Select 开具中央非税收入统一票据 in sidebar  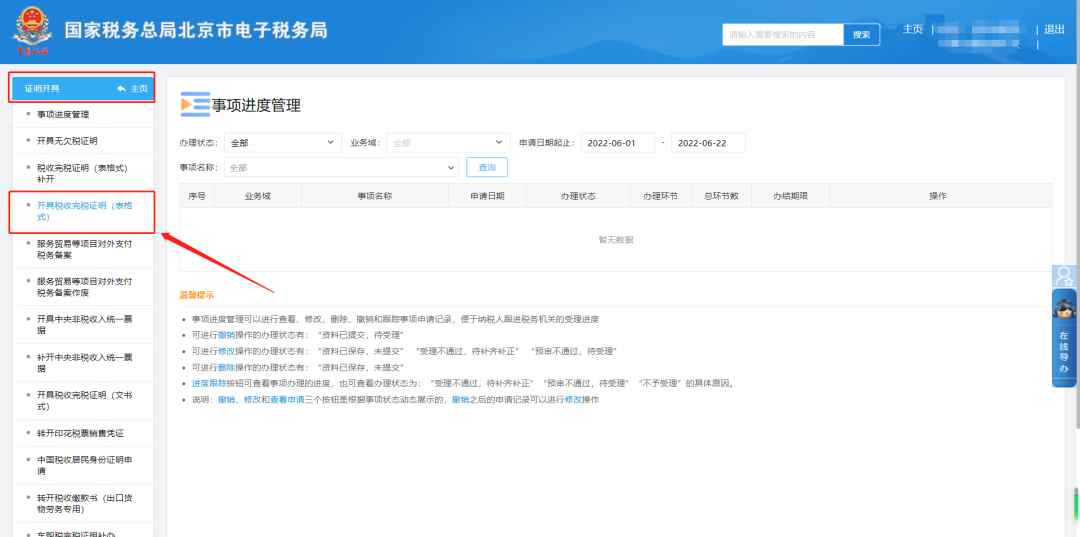(x=83, y=325)
